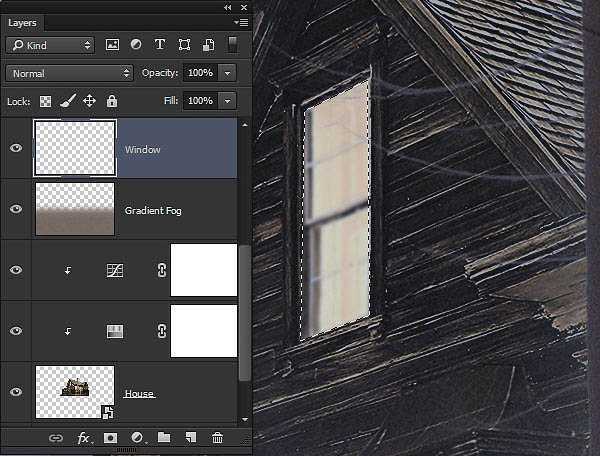Open the Kind filter dropdown
This screenshot has width=600, height=456.
click(50, 45)
